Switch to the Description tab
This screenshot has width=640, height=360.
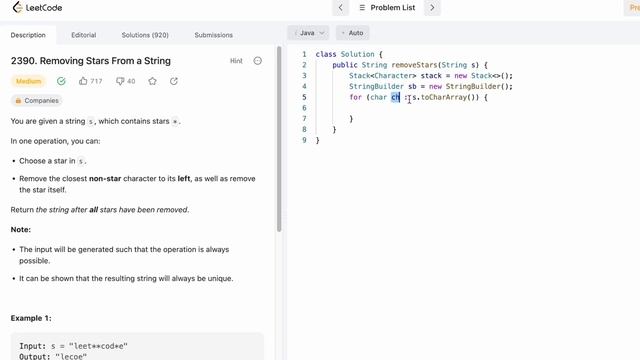click(28, 35)
